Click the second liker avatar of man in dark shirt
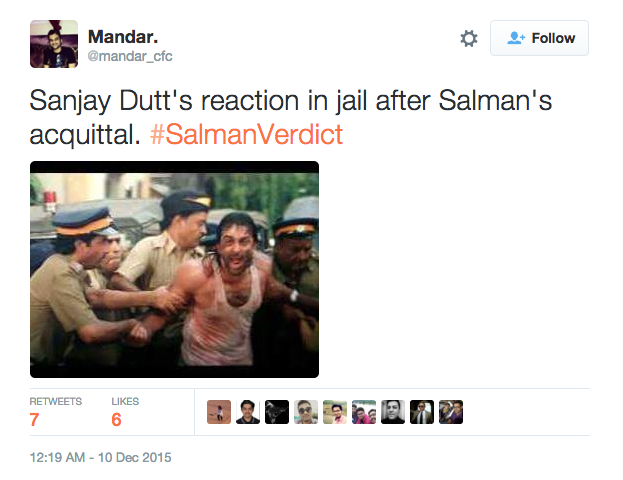Screen dimensions: 623x480 click(x=248, y=412)
